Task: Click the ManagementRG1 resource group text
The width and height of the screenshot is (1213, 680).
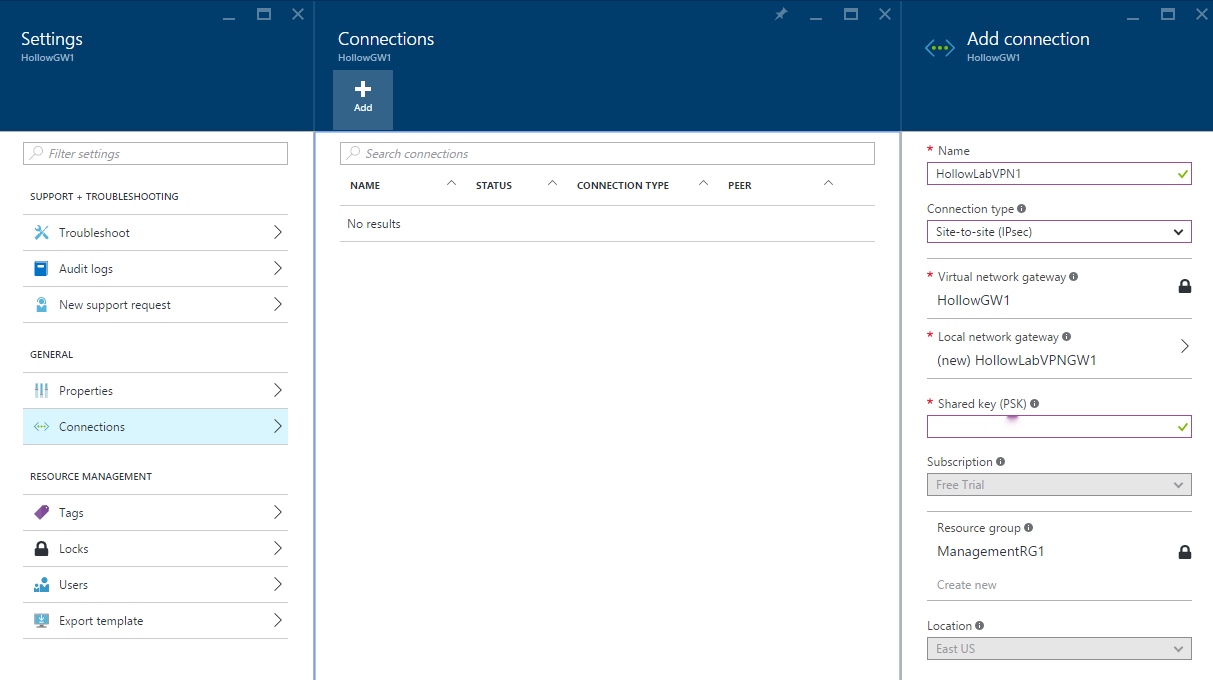Action: click(x=990, y=551)
